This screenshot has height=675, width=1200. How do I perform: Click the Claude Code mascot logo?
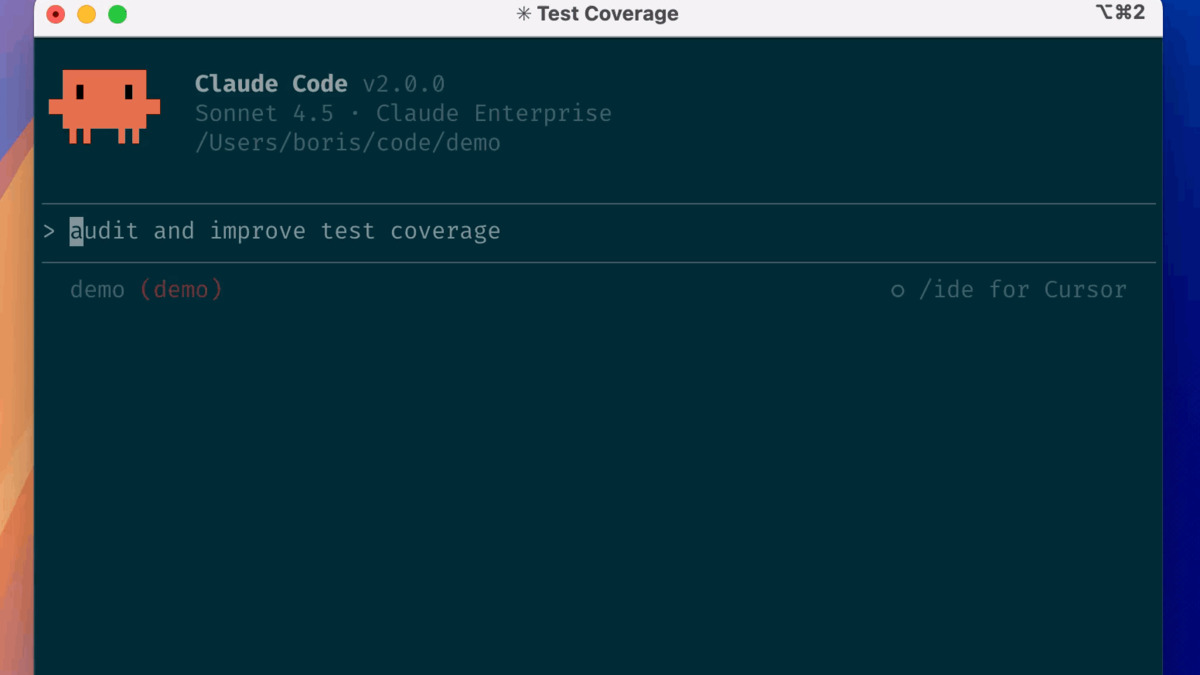point(105,105)
